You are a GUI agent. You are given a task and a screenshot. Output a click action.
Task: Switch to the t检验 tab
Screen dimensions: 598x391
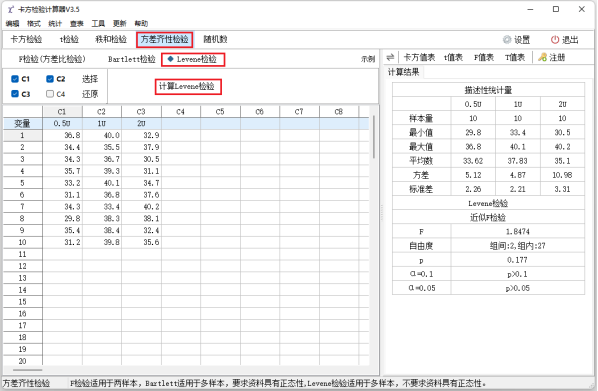tap(69, 39)
